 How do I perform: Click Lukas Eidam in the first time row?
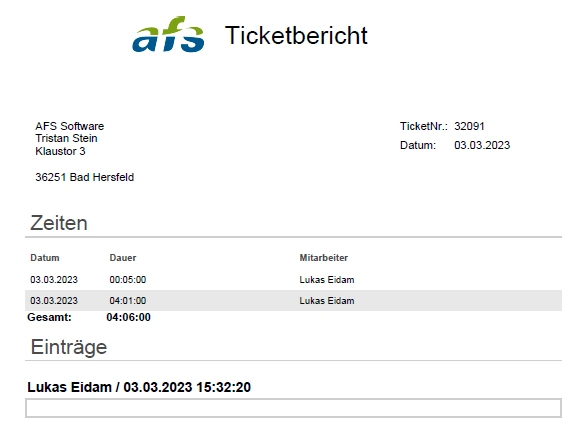pos(327,280)
